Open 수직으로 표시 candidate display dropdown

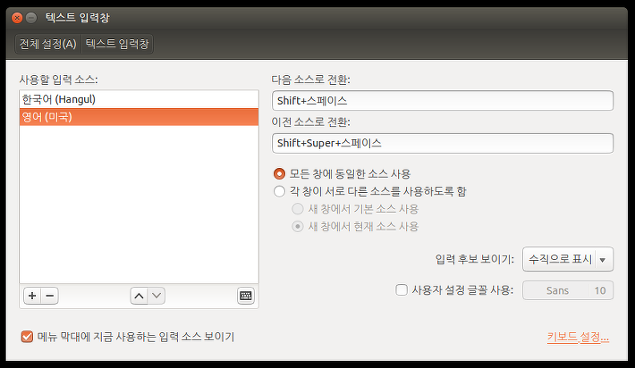point(568,259)
